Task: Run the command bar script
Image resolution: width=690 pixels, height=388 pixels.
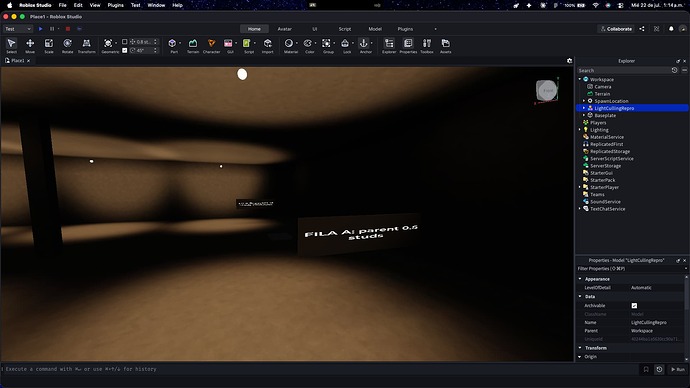Action: coord(677,370)
